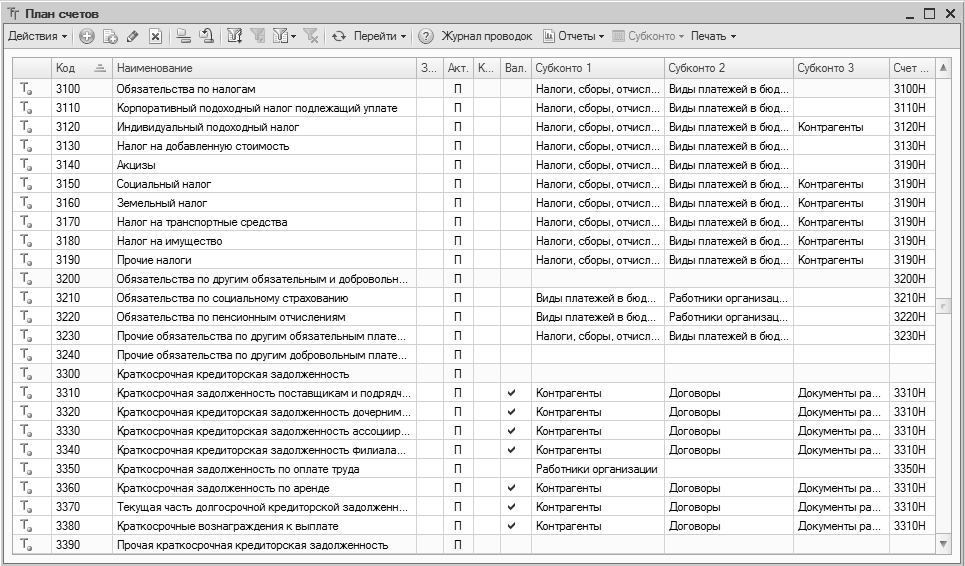Open Help with the question mark icon
The width and height of the screenshot is (965, 566).
click(425, 36)
